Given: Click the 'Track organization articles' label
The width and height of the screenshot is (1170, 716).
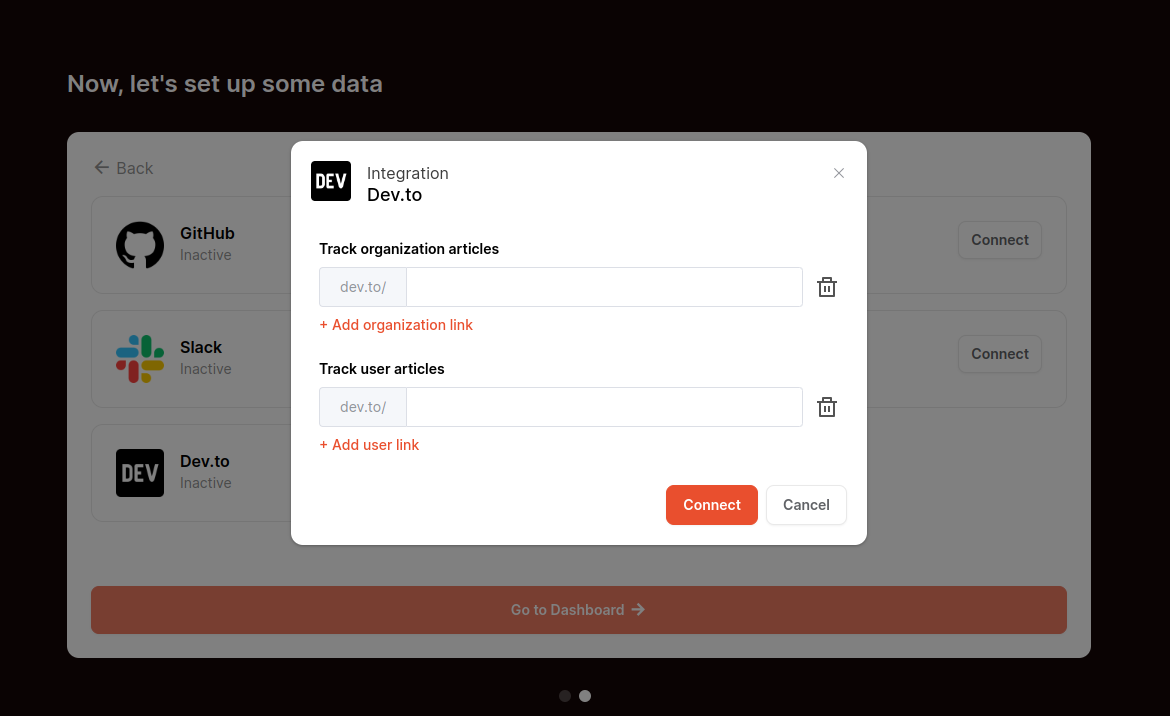Looking at the screenshot, I should (409, 248).
